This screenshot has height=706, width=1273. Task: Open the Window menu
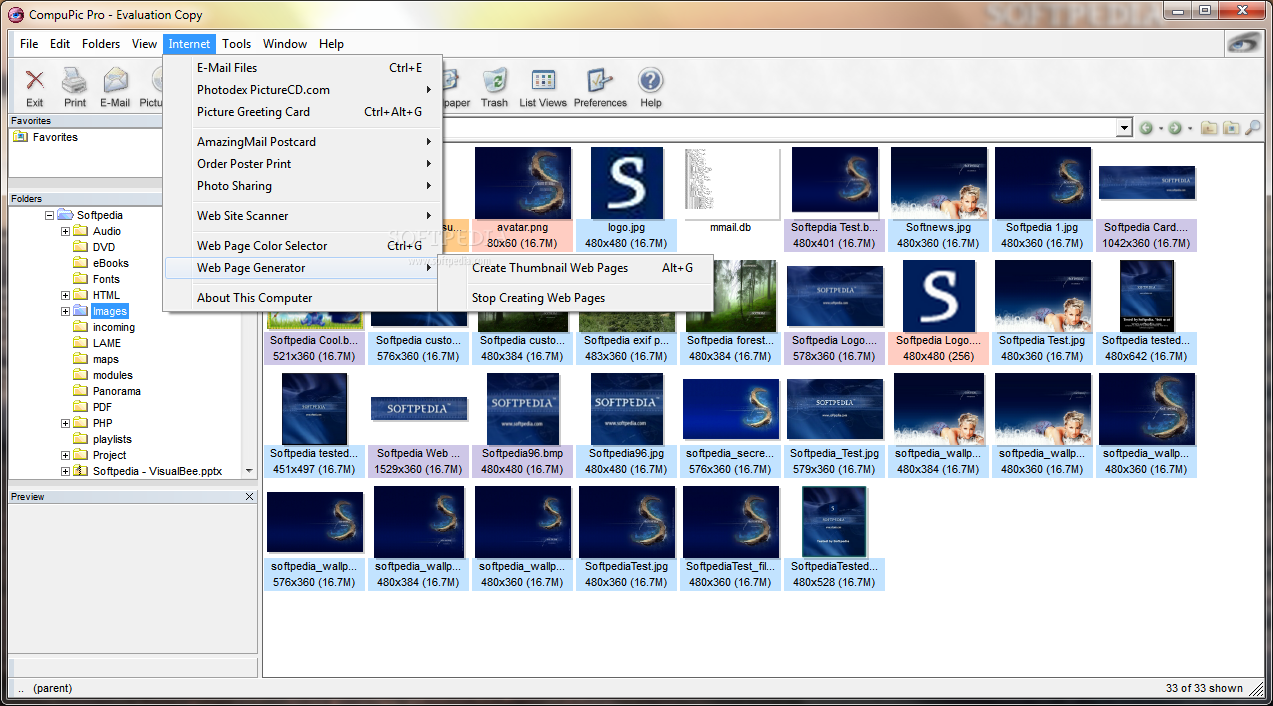[x=285, y=44]
